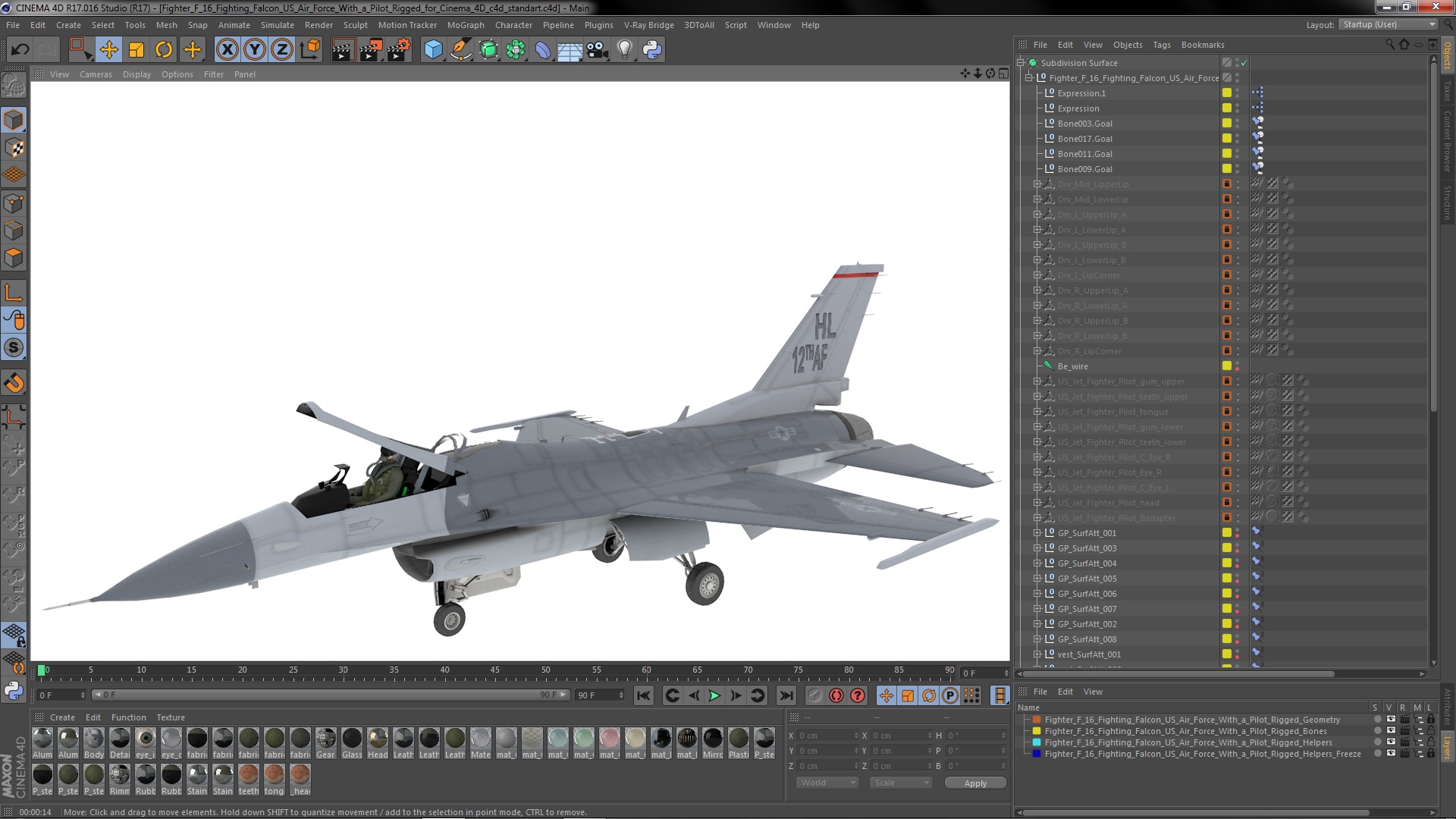
Task: Open the Objects side tab
Action: 1447,55
